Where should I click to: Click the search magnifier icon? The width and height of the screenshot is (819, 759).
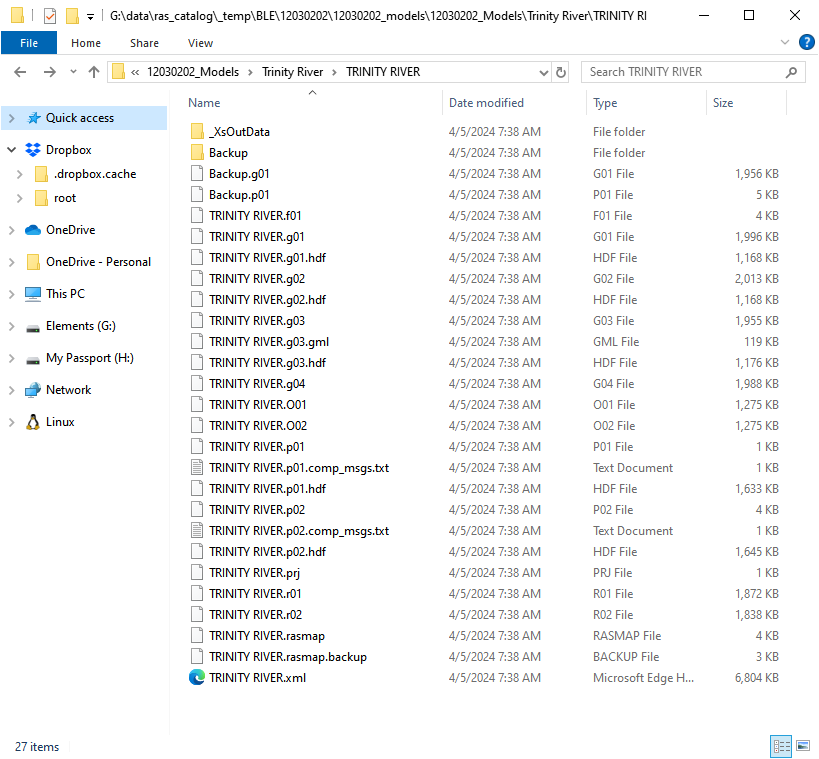point(791,72)
